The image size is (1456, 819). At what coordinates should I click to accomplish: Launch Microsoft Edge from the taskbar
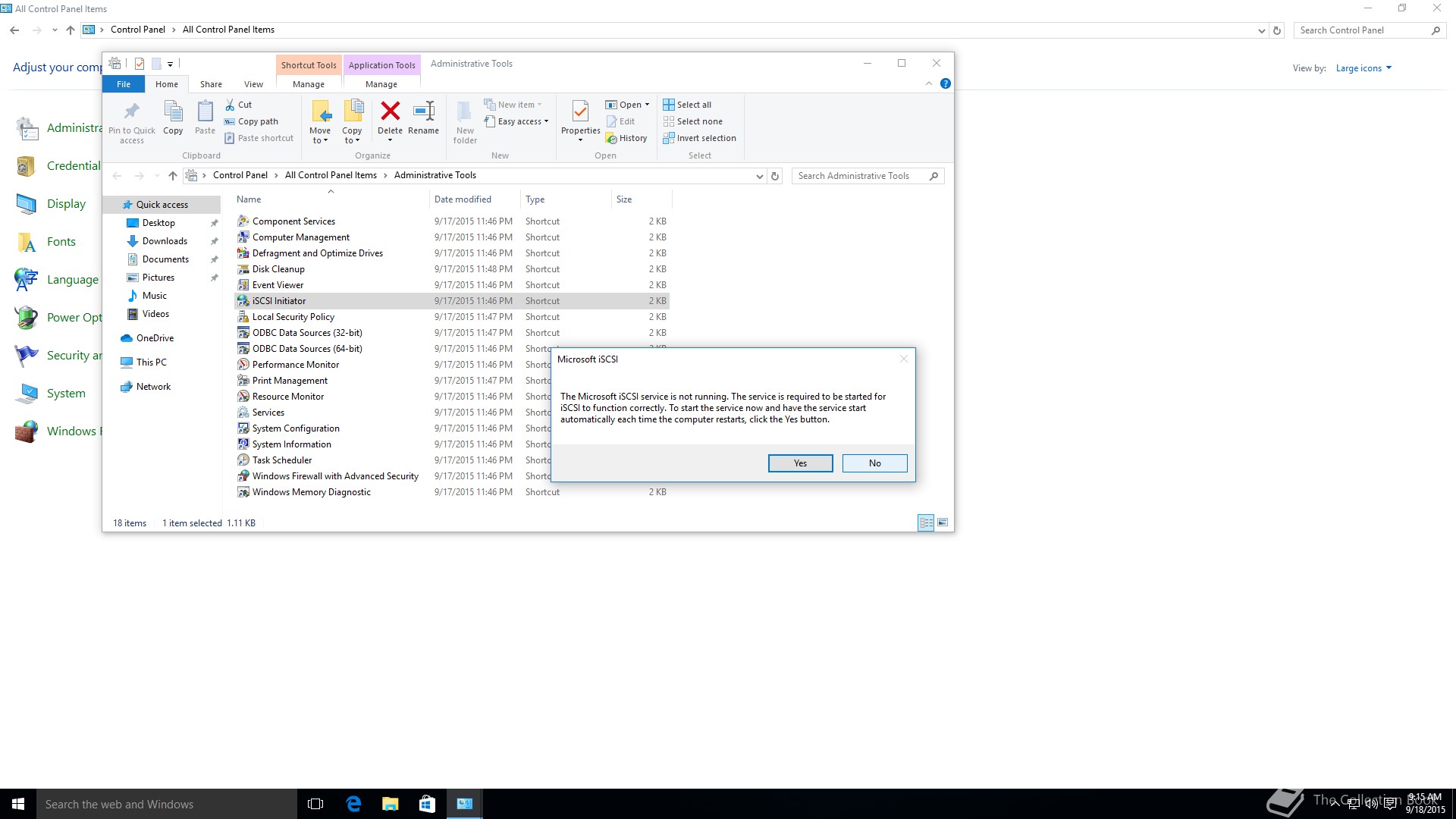pyautogui.click(x=353, y=804)
